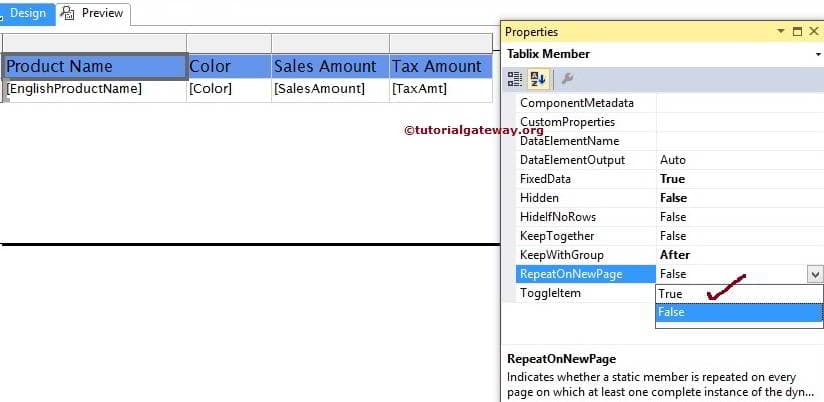The image size is (824, 402).
Task: Select the Sales Amount header cell
Action: coord(330,66)
